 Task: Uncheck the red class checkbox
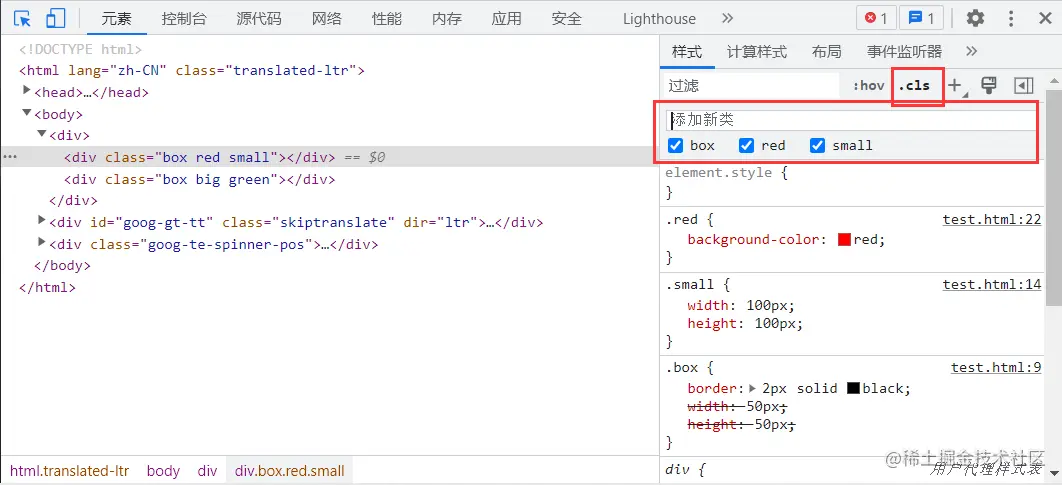[x=746, y=145]
